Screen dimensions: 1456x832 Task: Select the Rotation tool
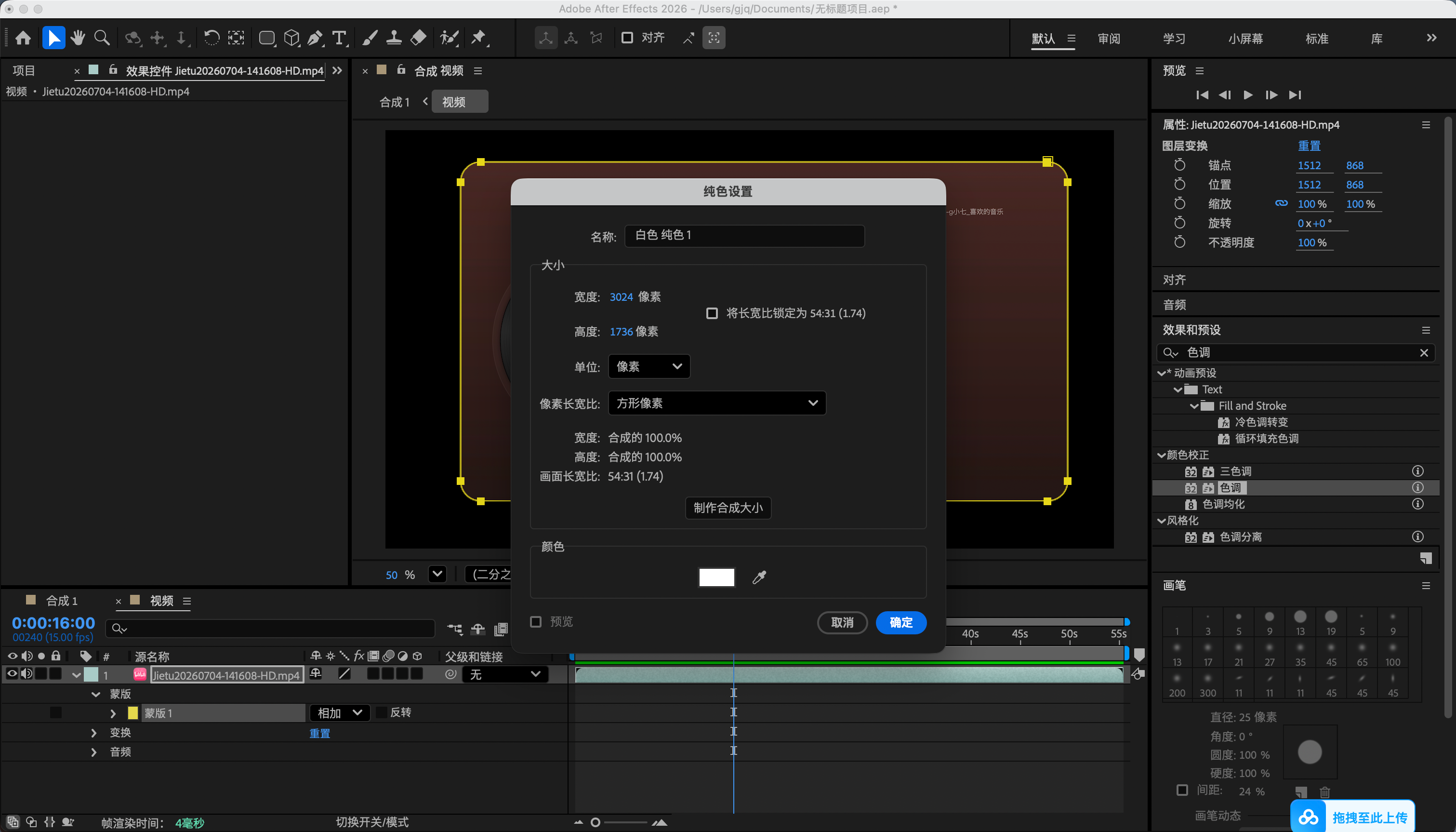(211, 38)
